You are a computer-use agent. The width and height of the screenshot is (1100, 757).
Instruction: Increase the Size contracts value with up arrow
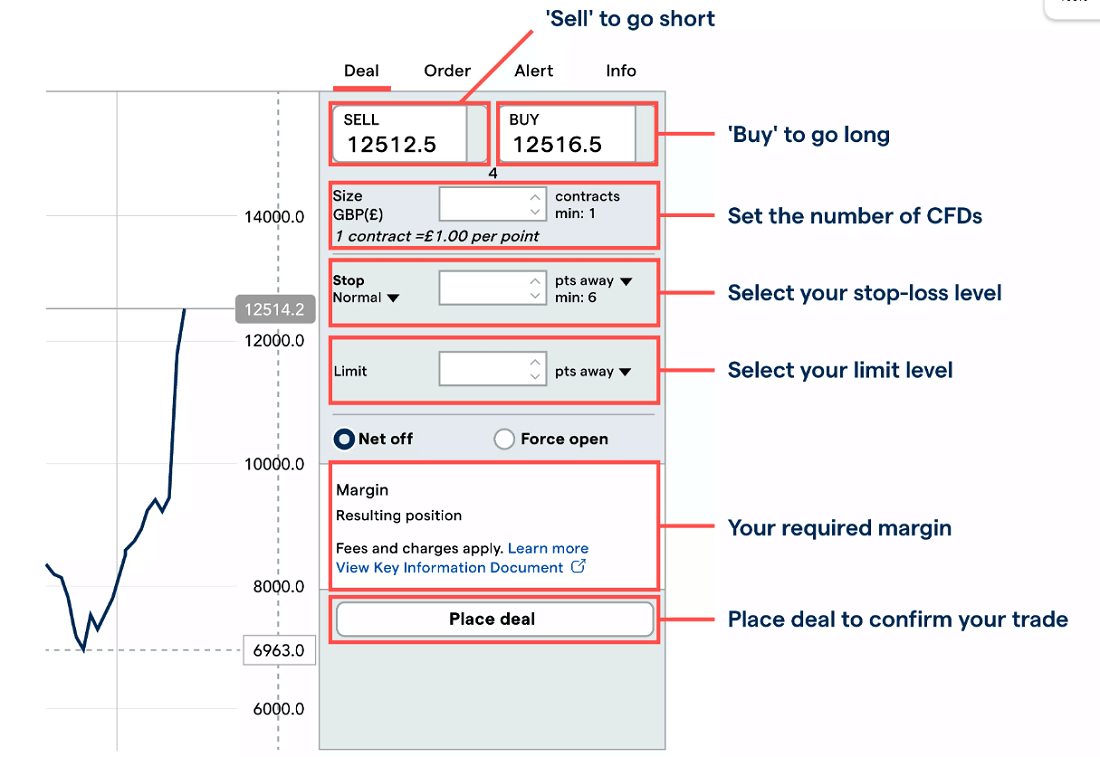pyautogui.click(x=535, y=197)
